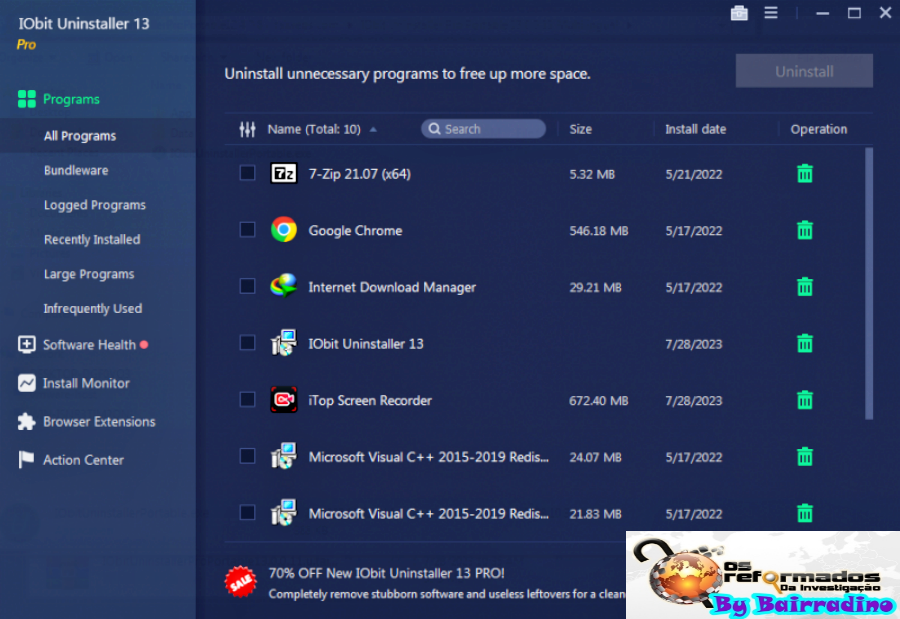Check the IObit Uninstaller 13 checkbox
Viewport: 900px width, 619px height.
(x=247, y=343)
